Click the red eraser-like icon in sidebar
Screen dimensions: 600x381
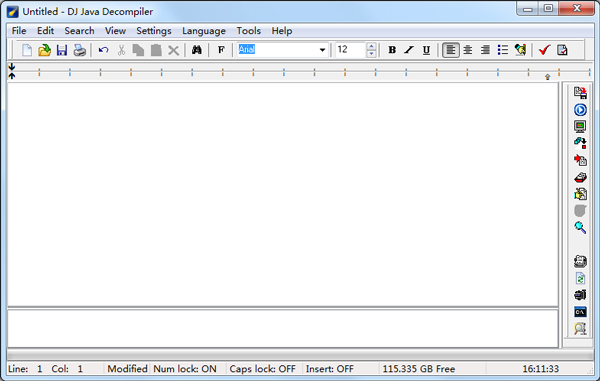tap(580, 177)
